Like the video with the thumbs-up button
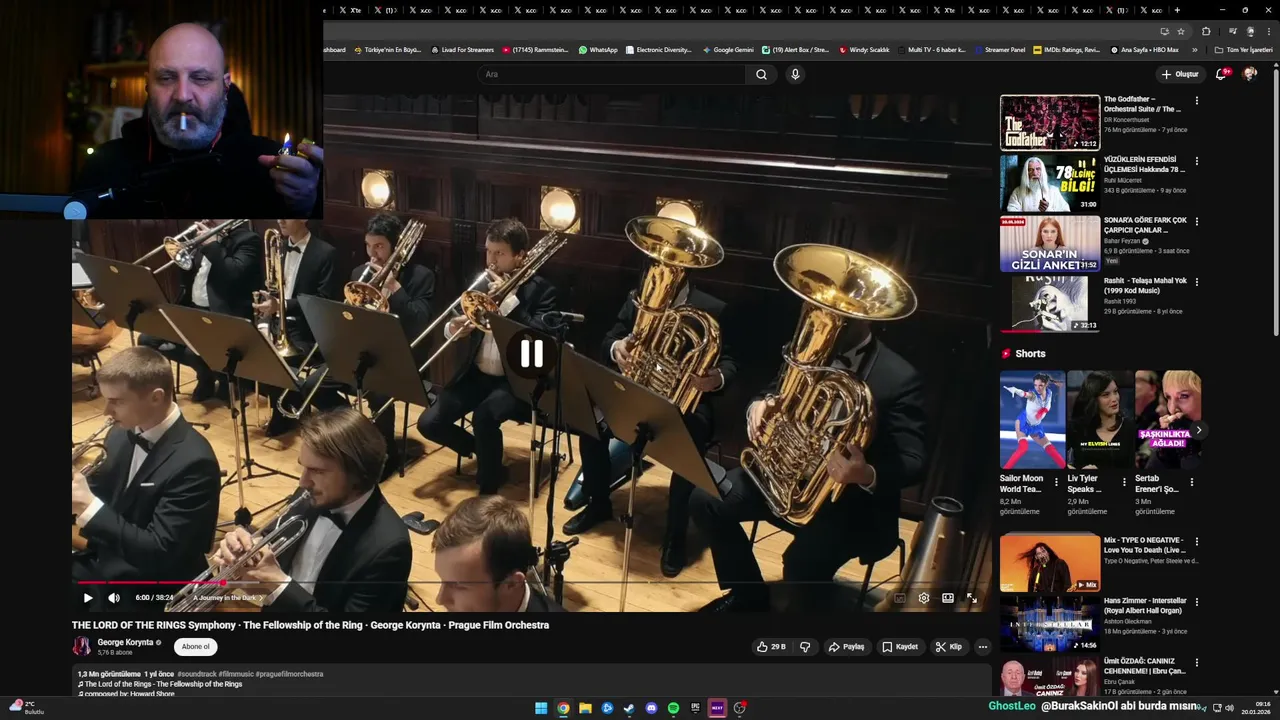Screen dimensions: 1280x720 771,647
